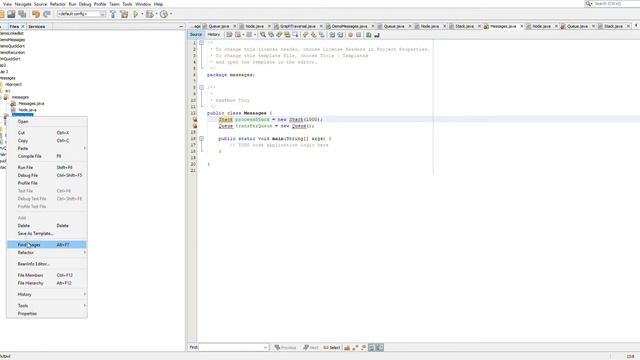The width and height of the screenshot is (640, 360).
Task: Toggle Bookmark in editor toolbar
Action: pyautogui.click(x=322, y=35)
